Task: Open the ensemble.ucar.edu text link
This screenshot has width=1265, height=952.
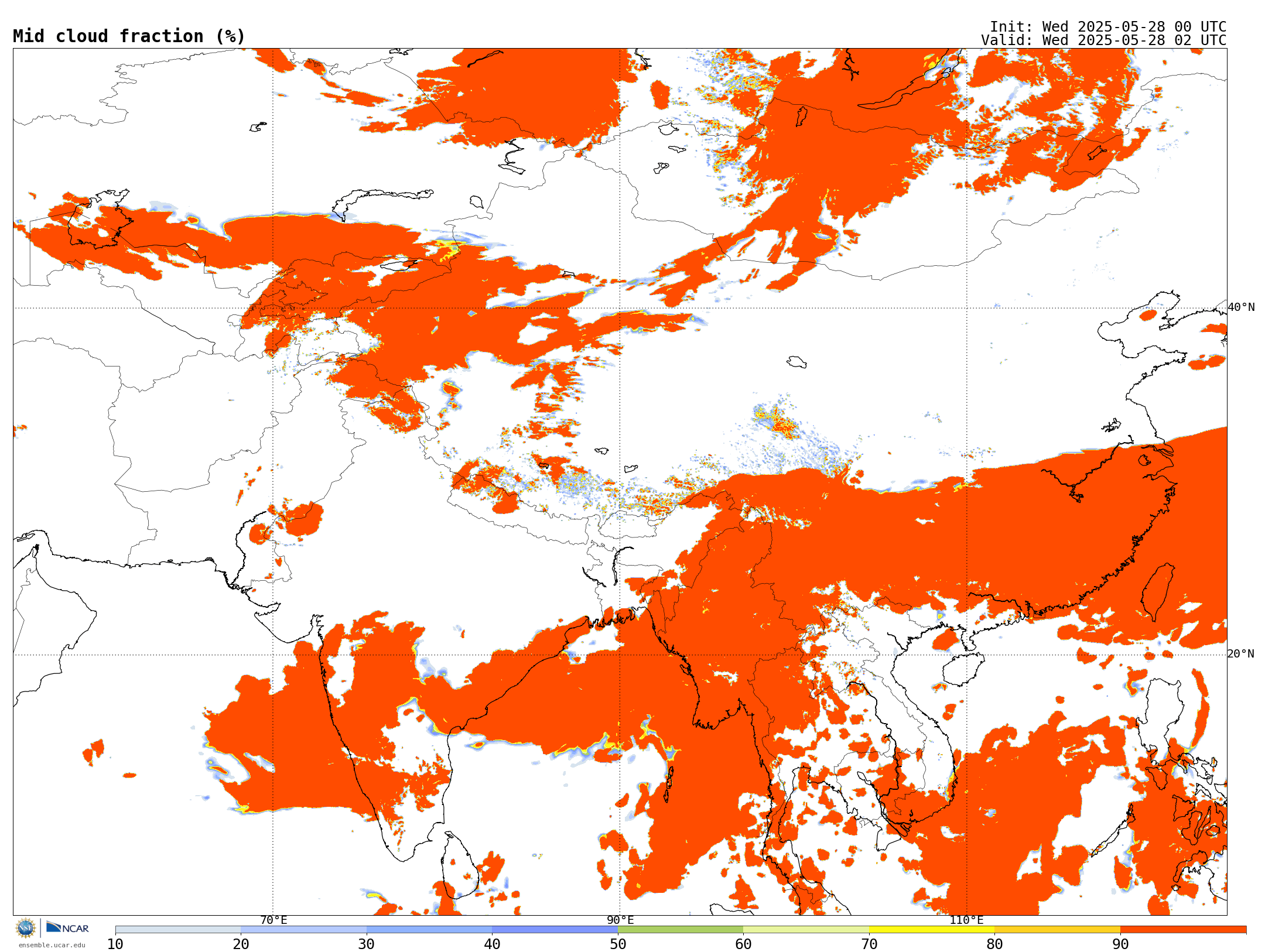Action: pos(52,945)
